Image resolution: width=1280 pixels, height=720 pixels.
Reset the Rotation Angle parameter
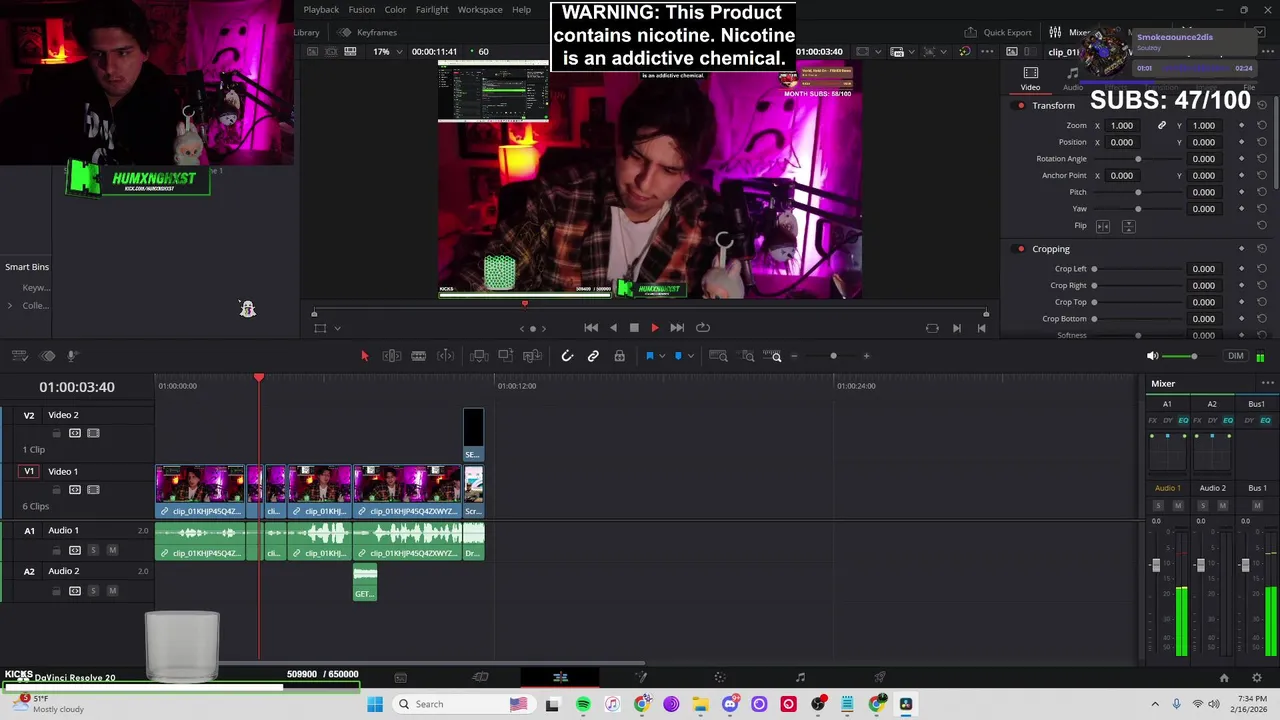pos(1262,159)
